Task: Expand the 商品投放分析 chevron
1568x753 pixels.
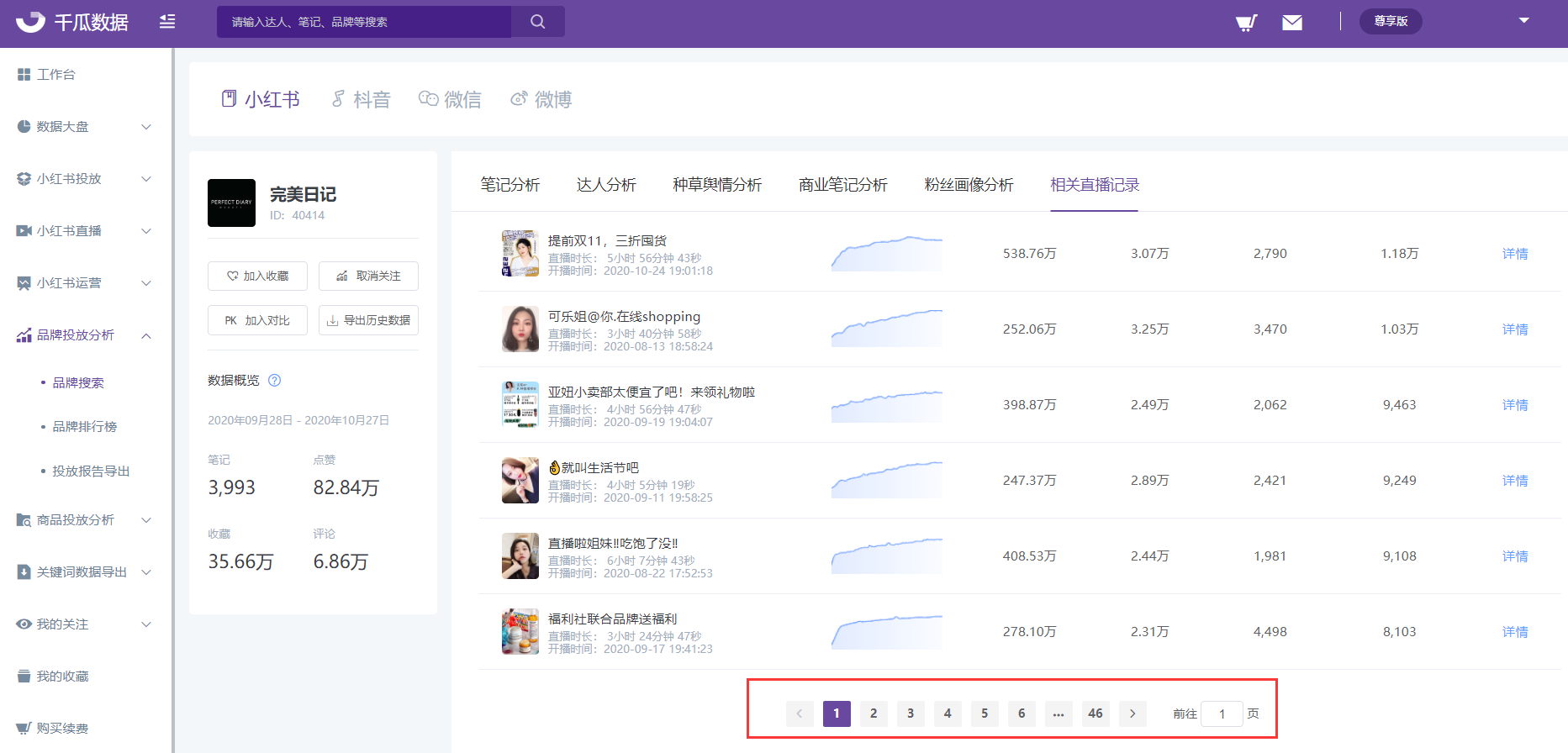Action: tap(146, 520)
